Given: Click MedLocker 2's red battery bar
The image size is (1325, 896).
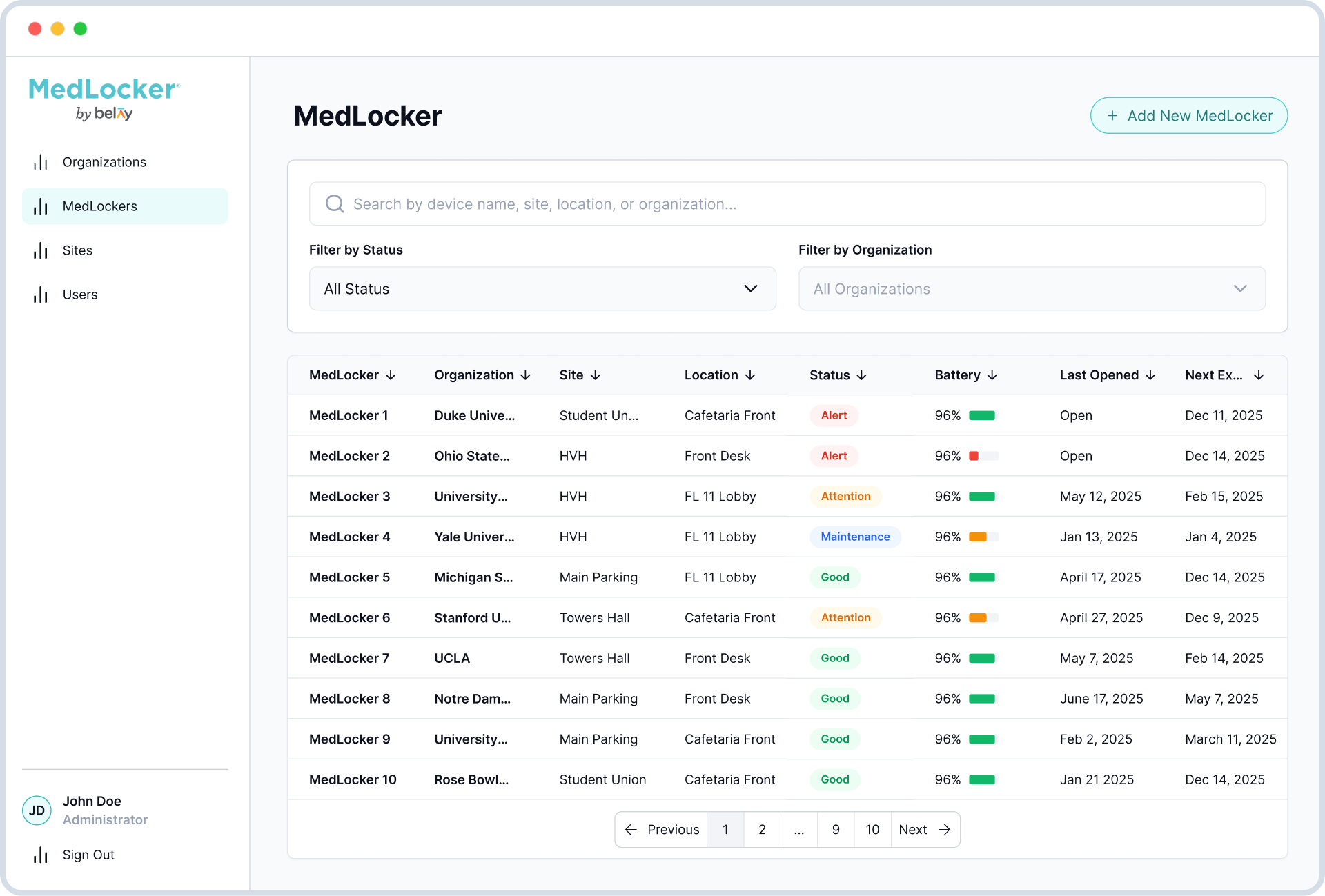Looking at the screenshot, I should [974, 456].
